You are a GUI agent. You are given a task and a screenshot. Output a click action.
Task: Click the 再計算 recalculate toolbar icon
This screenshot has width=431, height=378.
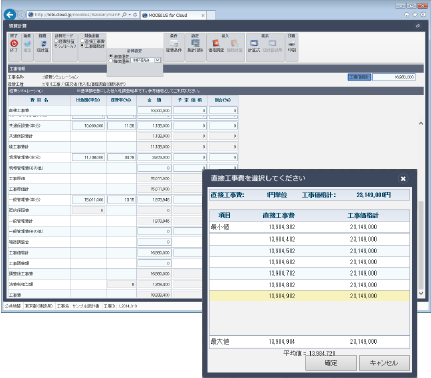(43, 44)
